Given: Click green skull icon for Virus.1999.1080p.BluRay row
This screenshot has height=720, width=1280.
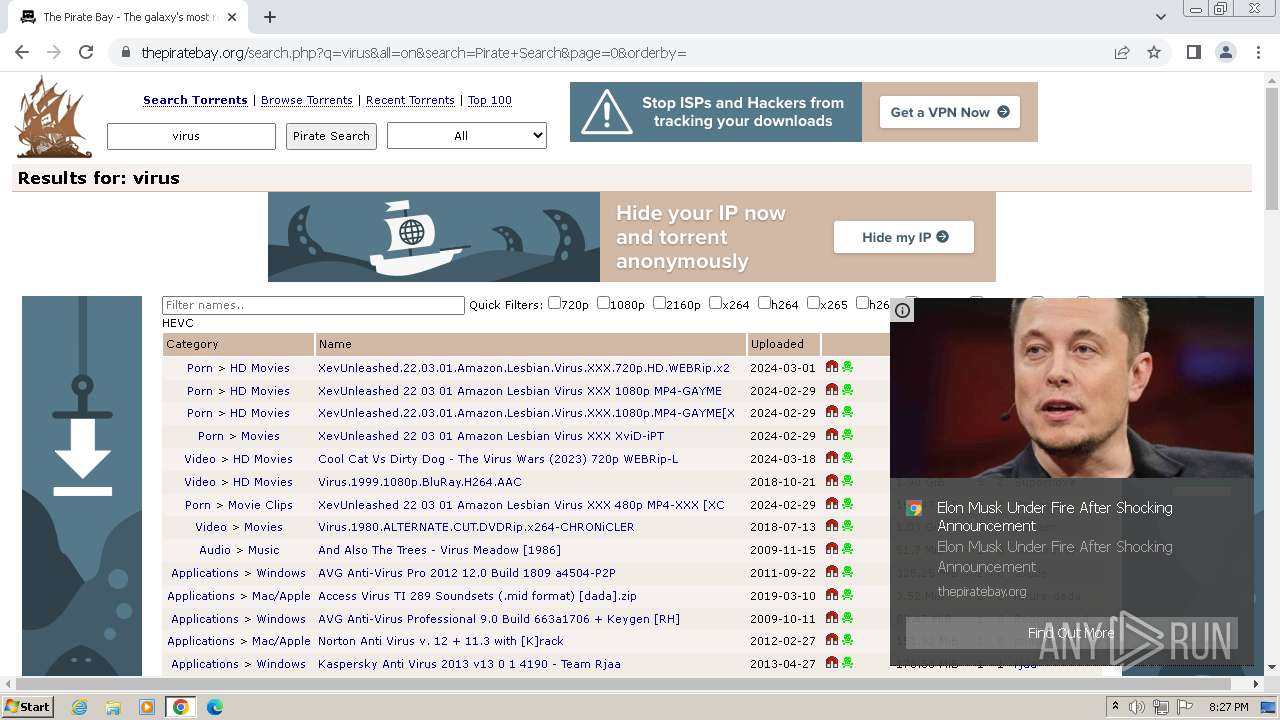Looking at the screenshot, I should click(847, 481).
